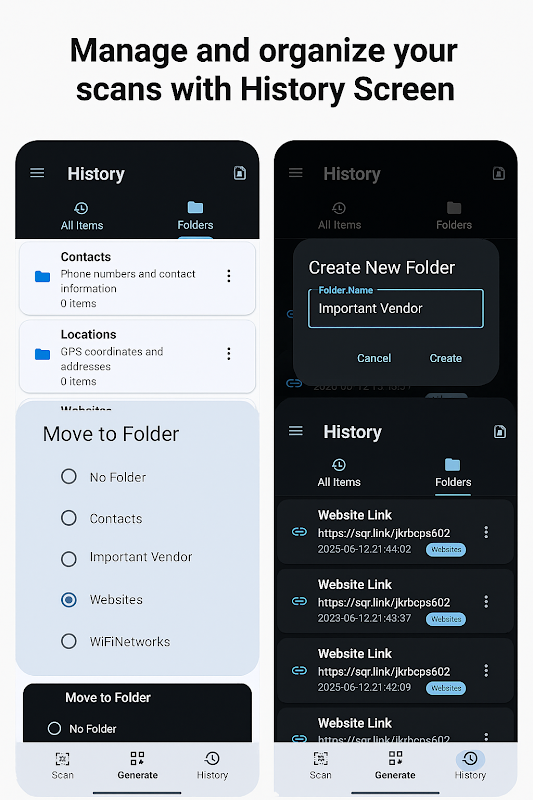Click link icon of 21:43:37 Website Link
The height and width of the screenshot is (800, 533).
[299, 601]
